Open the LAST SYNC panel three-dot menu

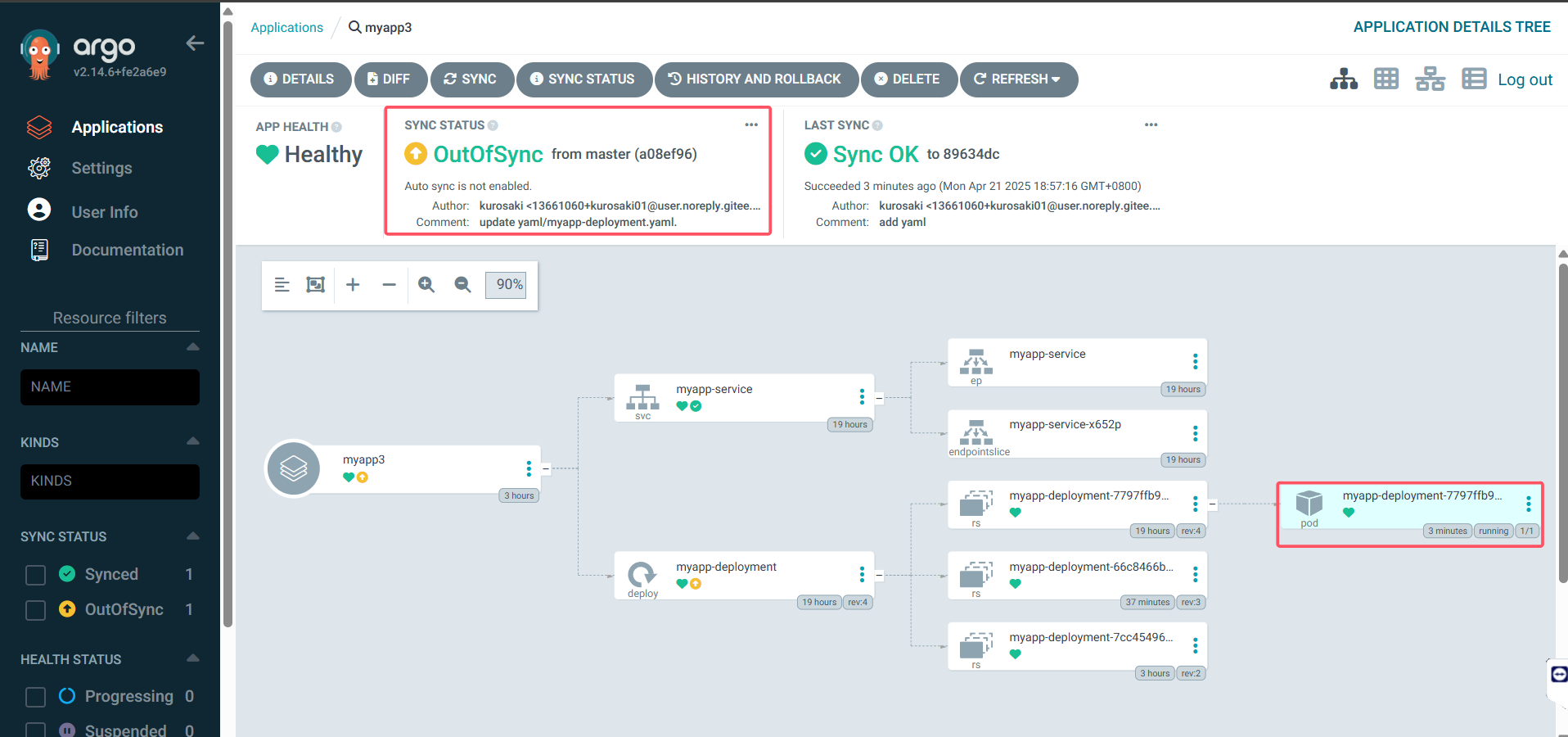(1151, 124)
